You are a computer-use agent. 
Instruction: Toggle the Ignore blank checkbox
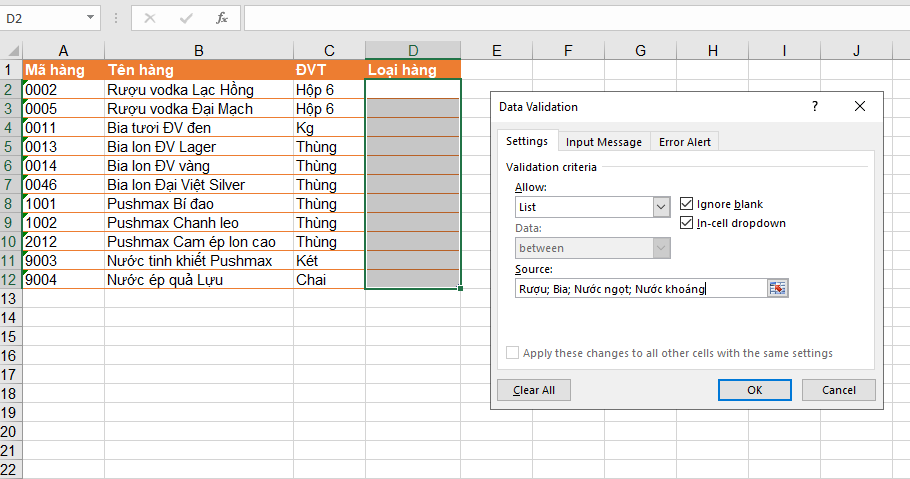686,204
